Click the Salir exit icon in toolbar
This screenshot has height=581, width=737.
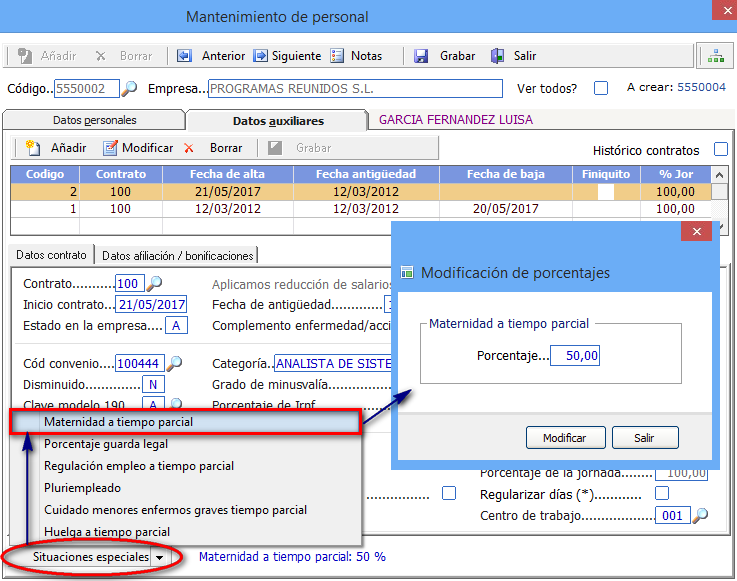[x=497, y=56]
